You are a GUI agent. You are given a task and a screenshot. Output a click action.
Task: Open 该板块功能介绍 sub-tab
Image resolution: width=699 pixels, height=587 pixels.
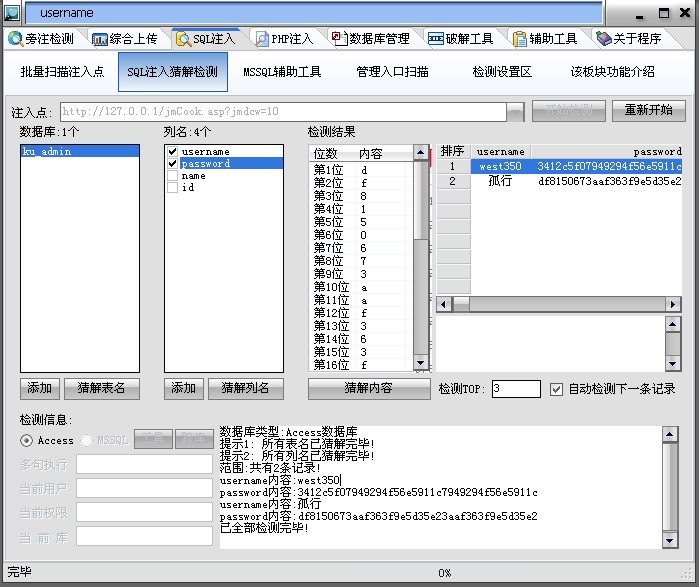[613, 72]
